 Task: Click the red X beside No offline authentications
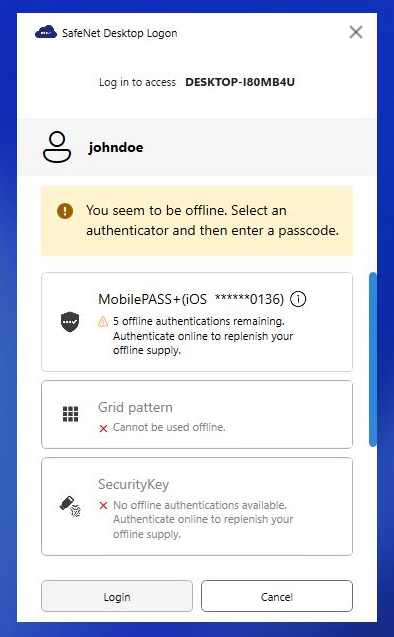[103, 505]
